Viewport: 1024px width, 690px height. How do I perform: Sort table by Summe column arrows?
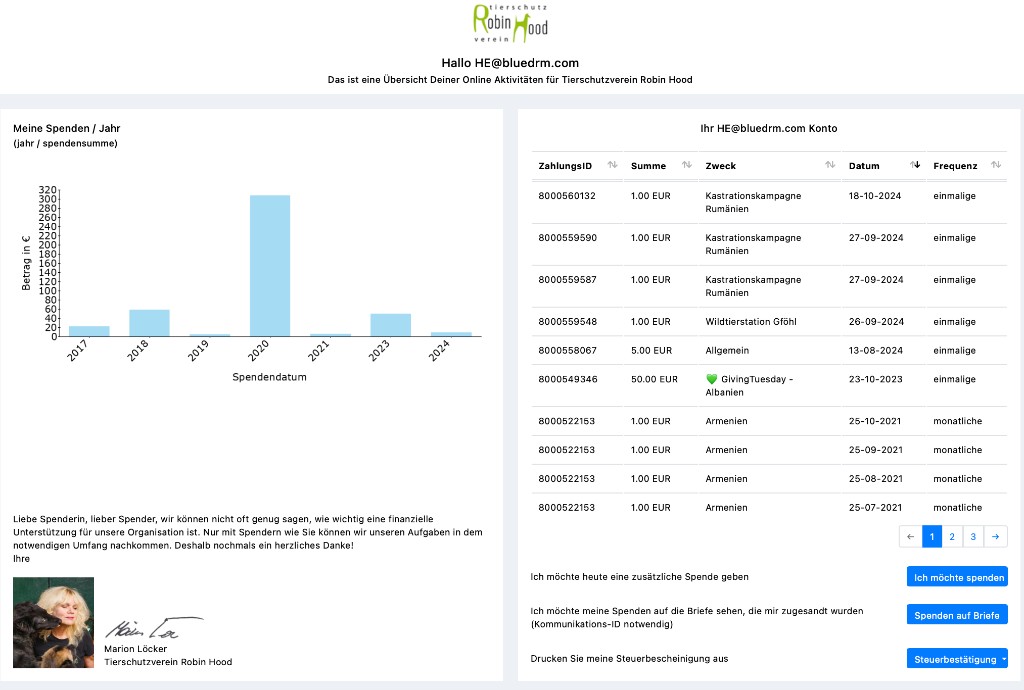pyautogui.click(x=687, y=165)
